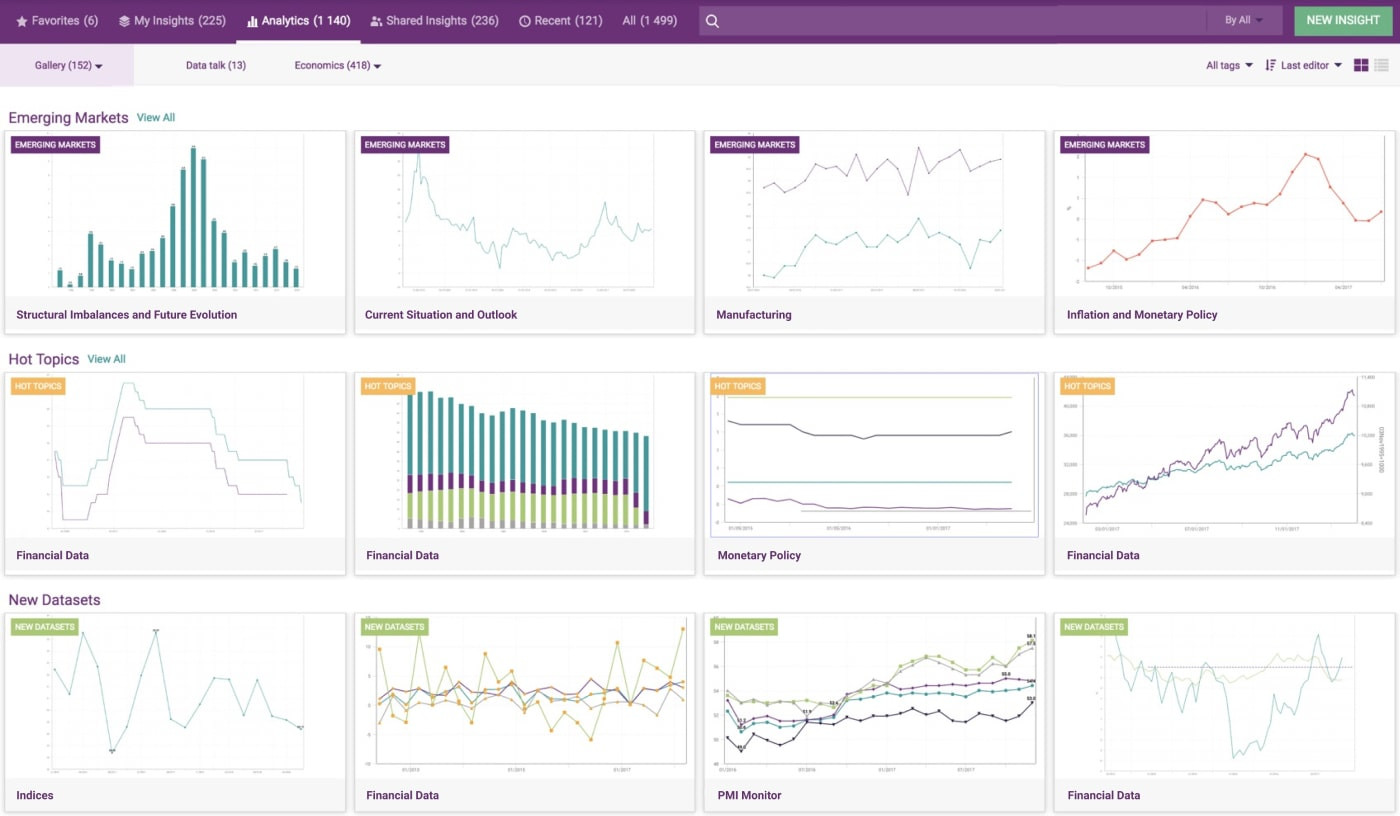Switch to grid view layout
1400x816 pixels.
tap(1361, 64)
